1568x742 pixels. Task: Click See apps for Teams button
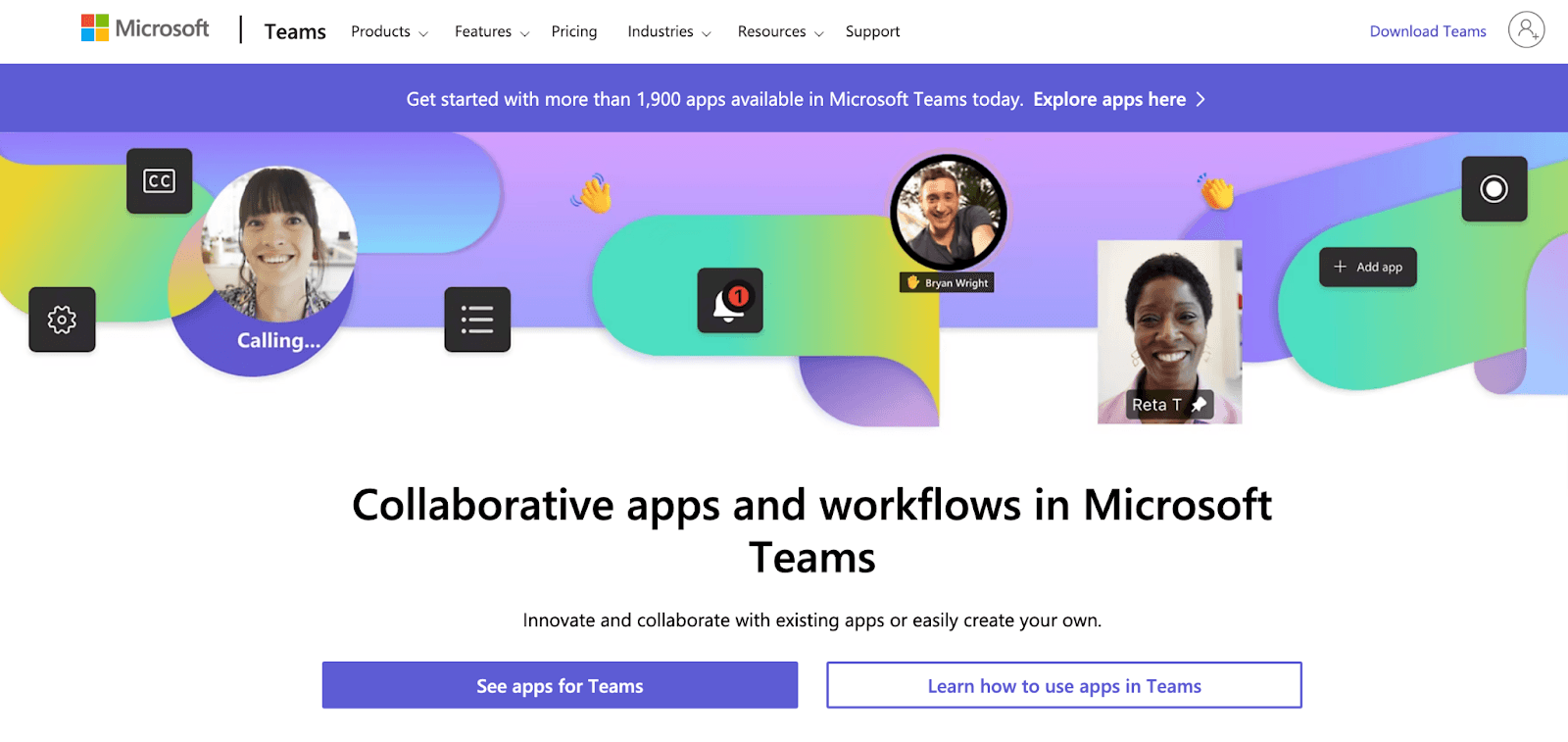pos(560,685)
